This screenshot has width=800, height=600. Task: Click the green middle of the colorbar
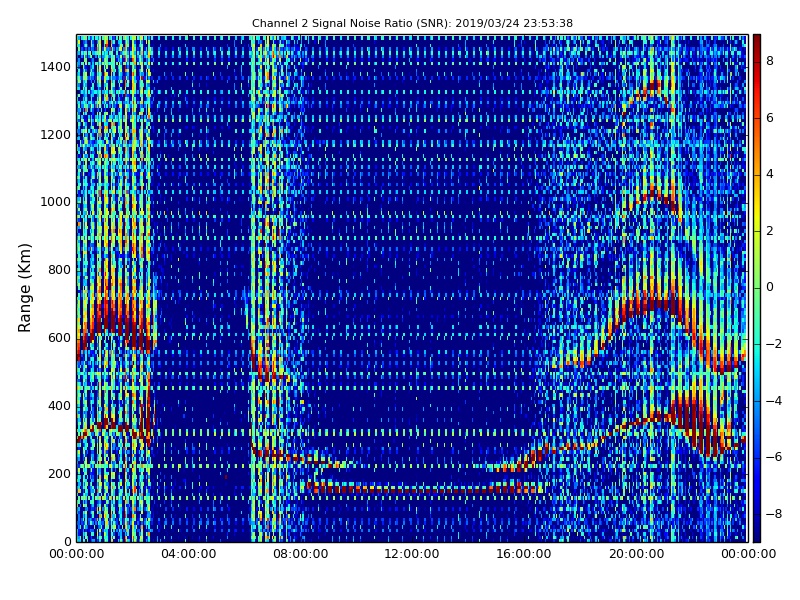click(x=757, y=288)
